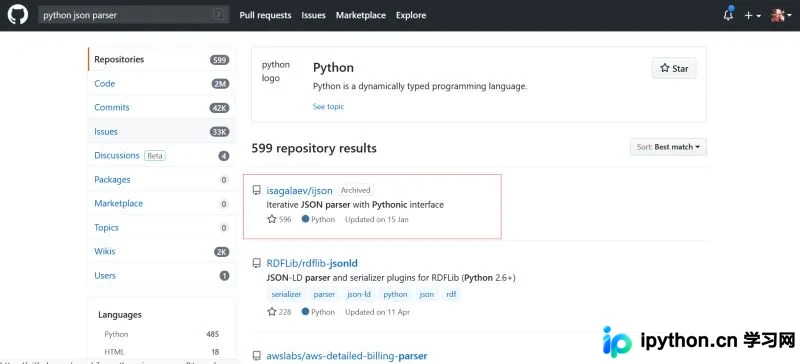
Task: Click the 'serializer' topic tag
Action: 286,295
